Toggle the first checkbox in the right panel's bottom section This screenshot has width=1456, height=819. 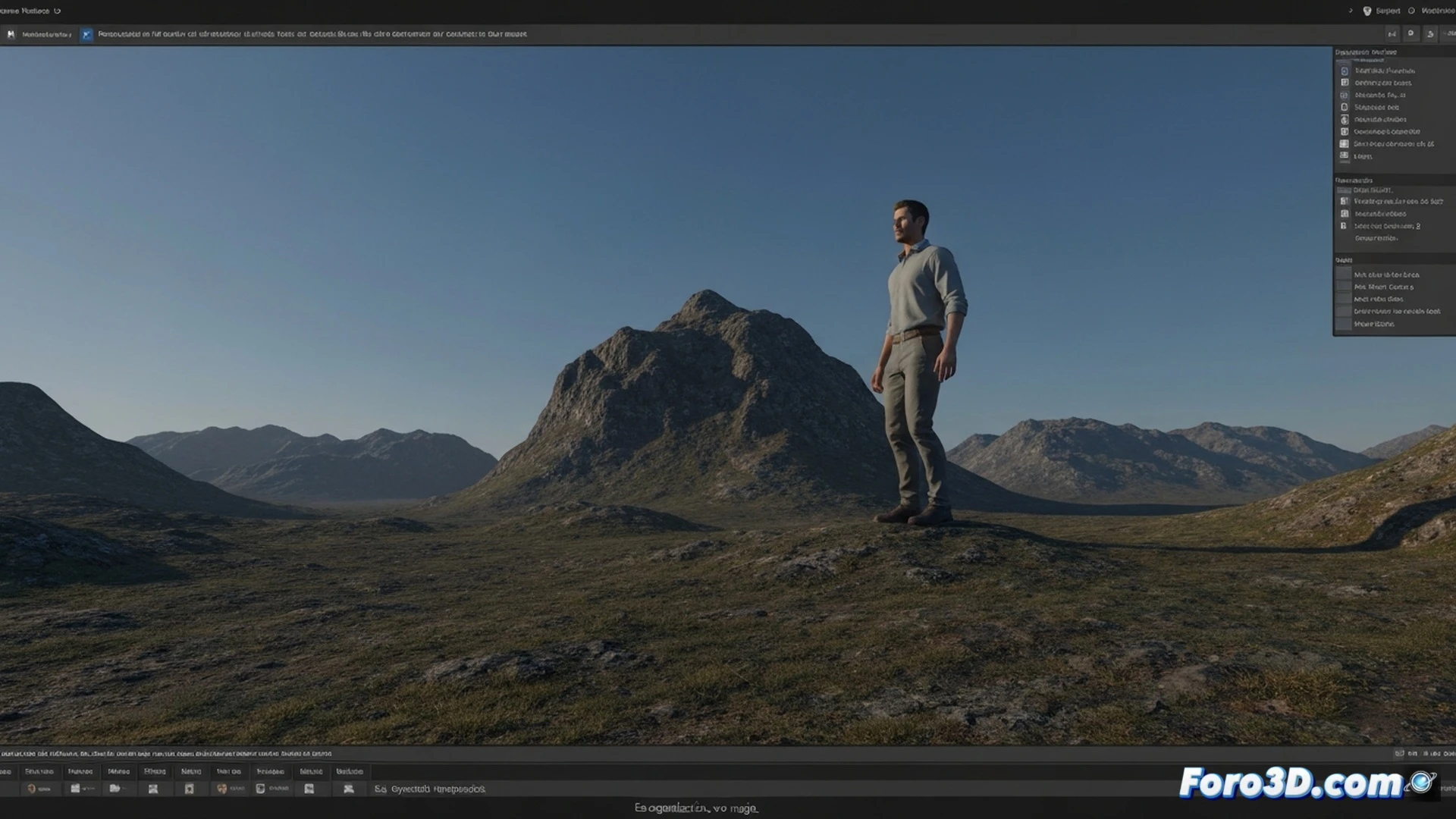(x=1344, y=275)
